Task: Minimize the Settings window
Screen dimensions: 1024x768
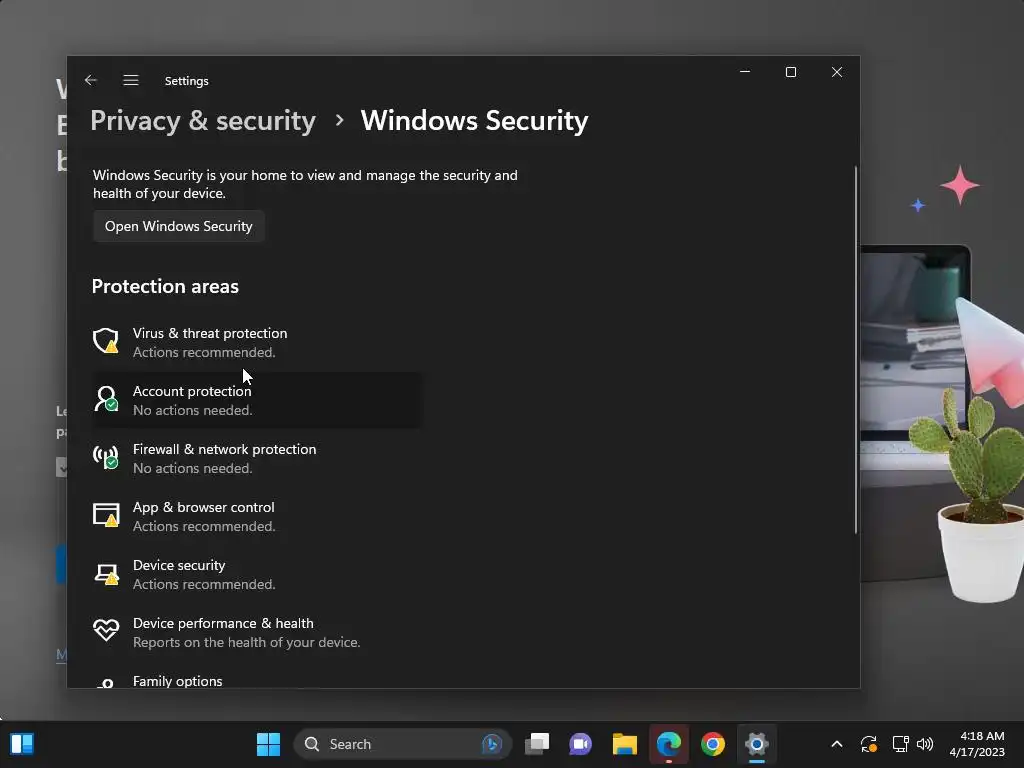Action: click(745, 72)
